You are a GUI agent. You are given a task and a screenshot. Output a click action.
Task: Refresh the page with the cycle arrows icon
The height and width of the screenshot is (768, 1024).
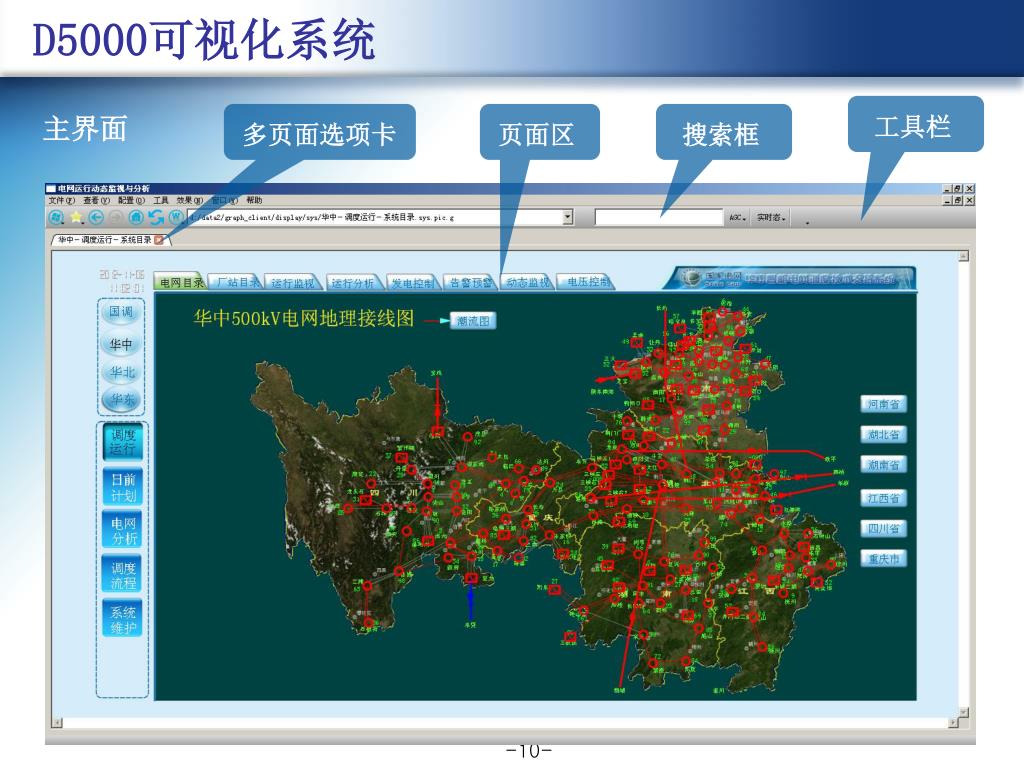(x=156, y=217)
